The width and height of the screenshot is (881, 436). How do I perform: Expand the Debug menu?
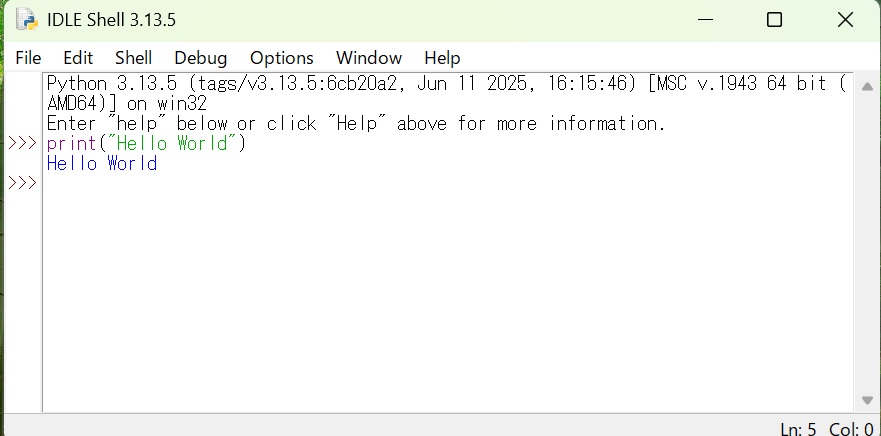coord(200,58)
